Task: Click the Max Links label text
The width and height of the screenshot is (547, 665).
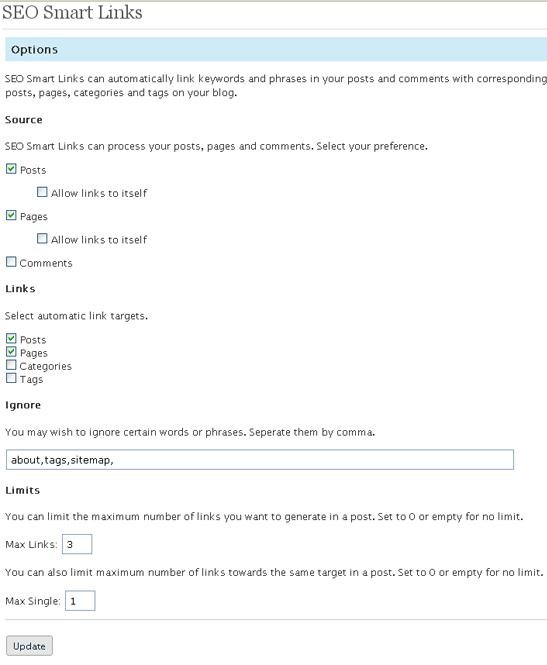Action: (31, 544)
